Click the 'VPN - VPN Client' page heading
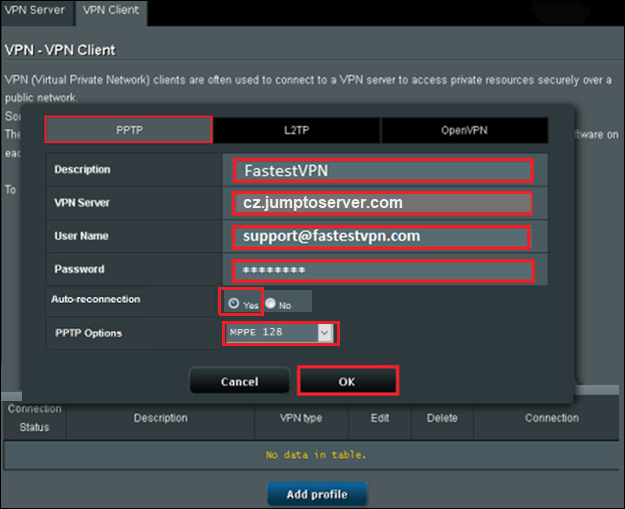The width and height of the screenshot is (625, 509). (60, 50)
